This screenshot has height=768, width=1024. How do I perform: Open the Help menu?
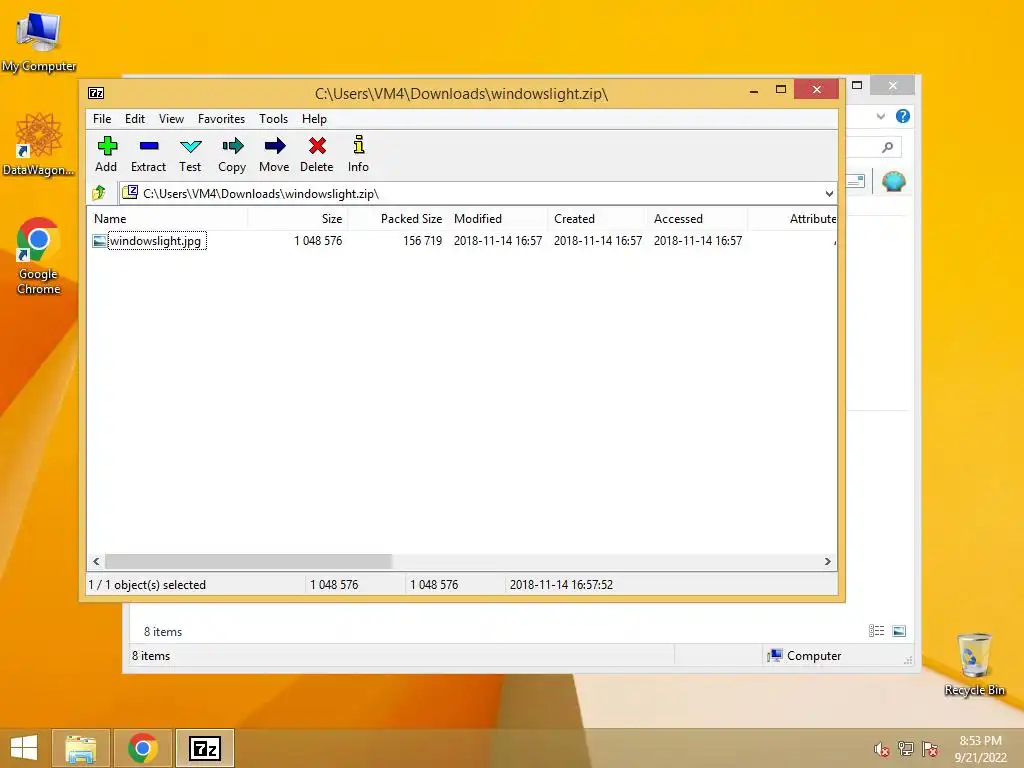click(314, 119)
